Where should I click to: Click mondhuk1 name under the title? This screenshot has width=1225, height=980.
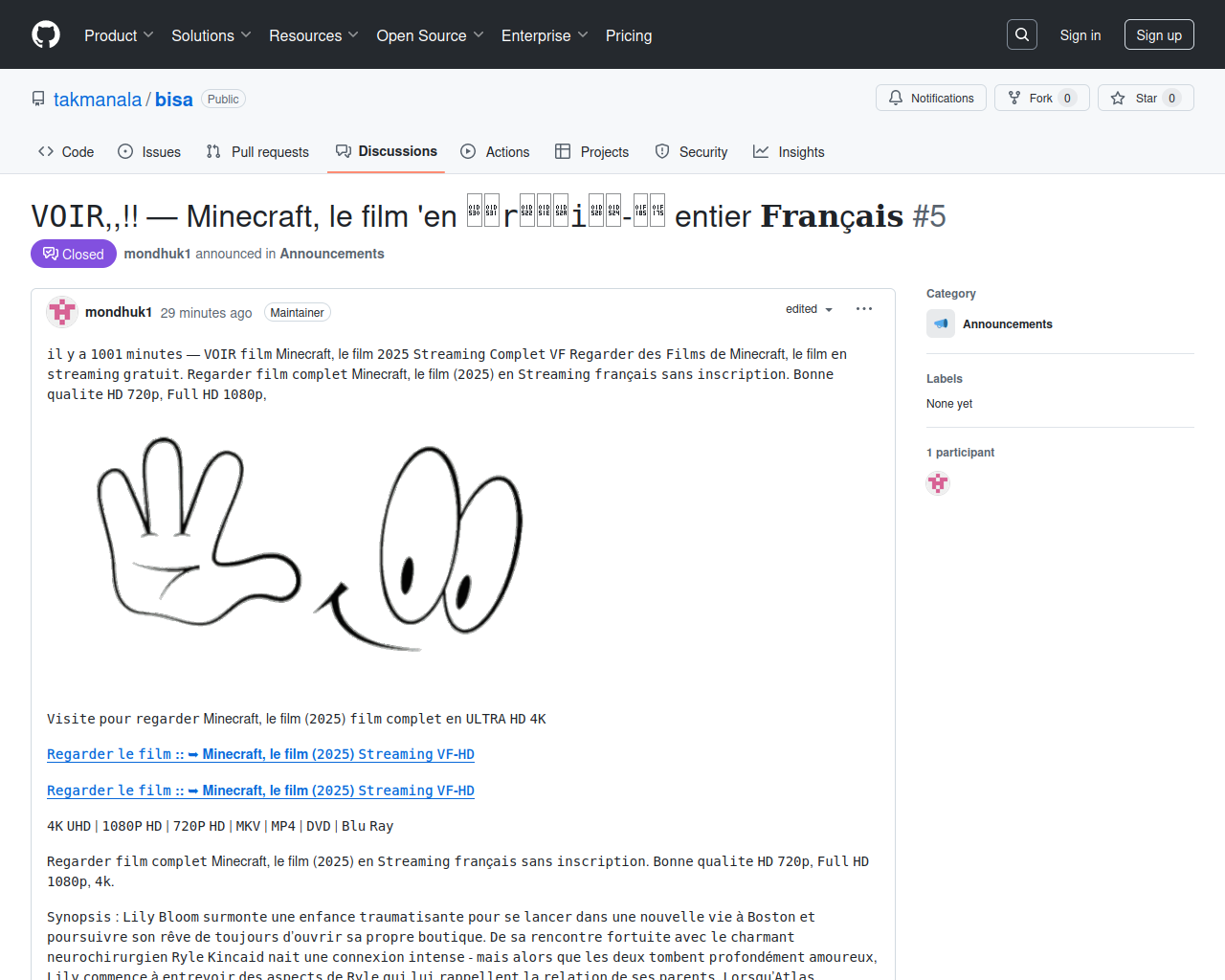tap(158, 254)
